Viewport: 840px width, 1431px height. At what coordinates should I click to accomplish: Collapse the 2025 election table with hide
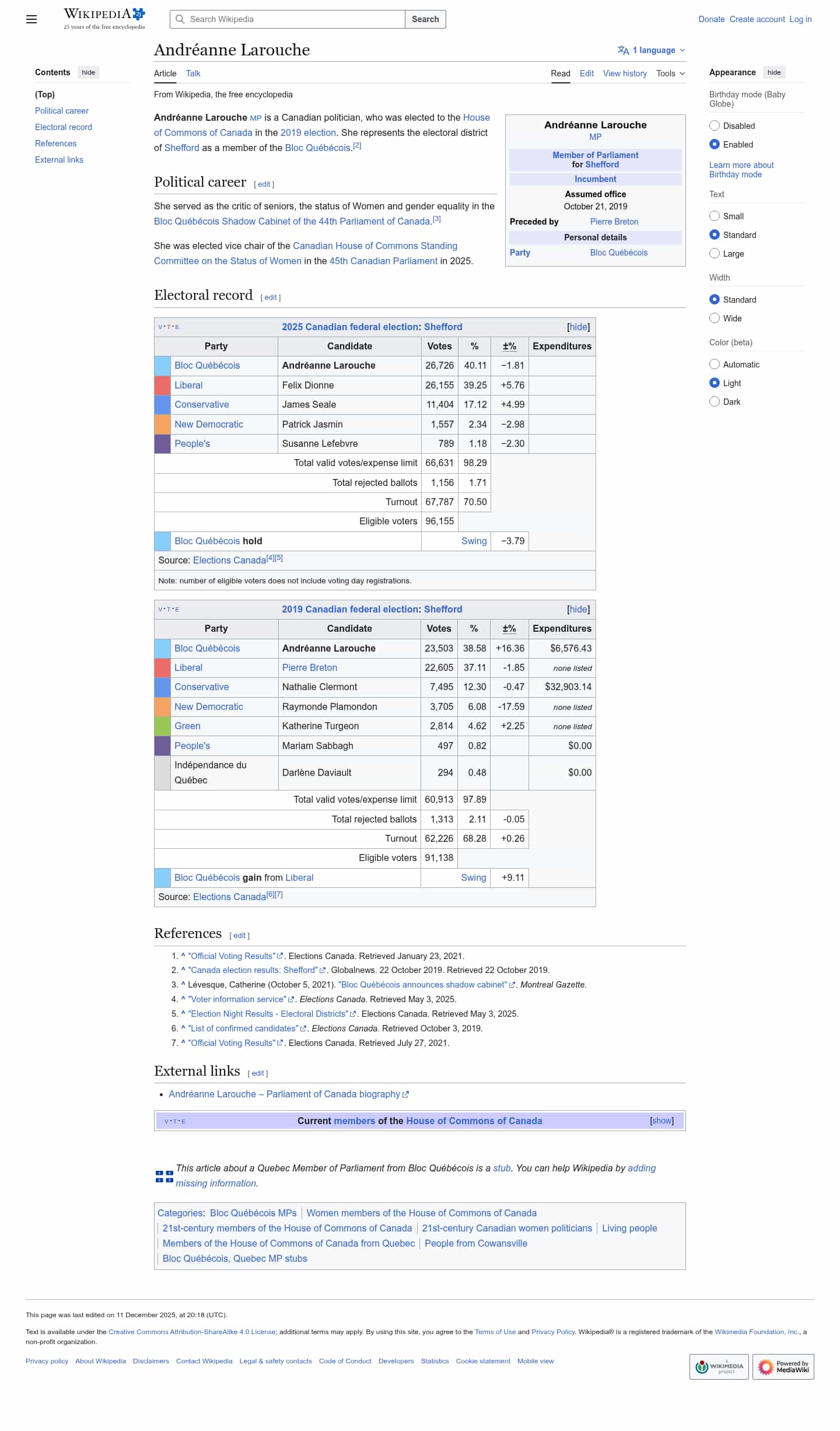(578, 327)
